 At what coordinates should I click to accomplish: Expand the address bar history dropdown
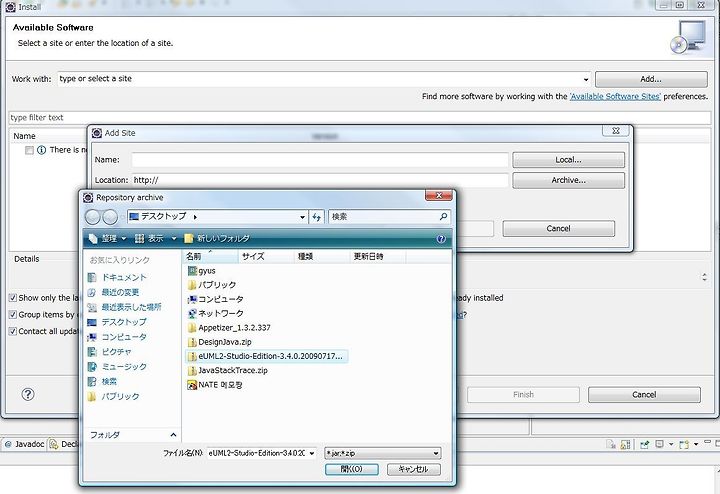302,217
